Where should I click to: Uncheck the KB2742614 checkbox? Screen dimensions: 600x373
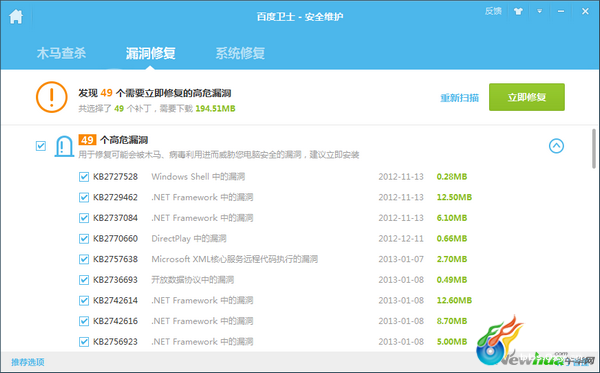(x=84, y=301)
